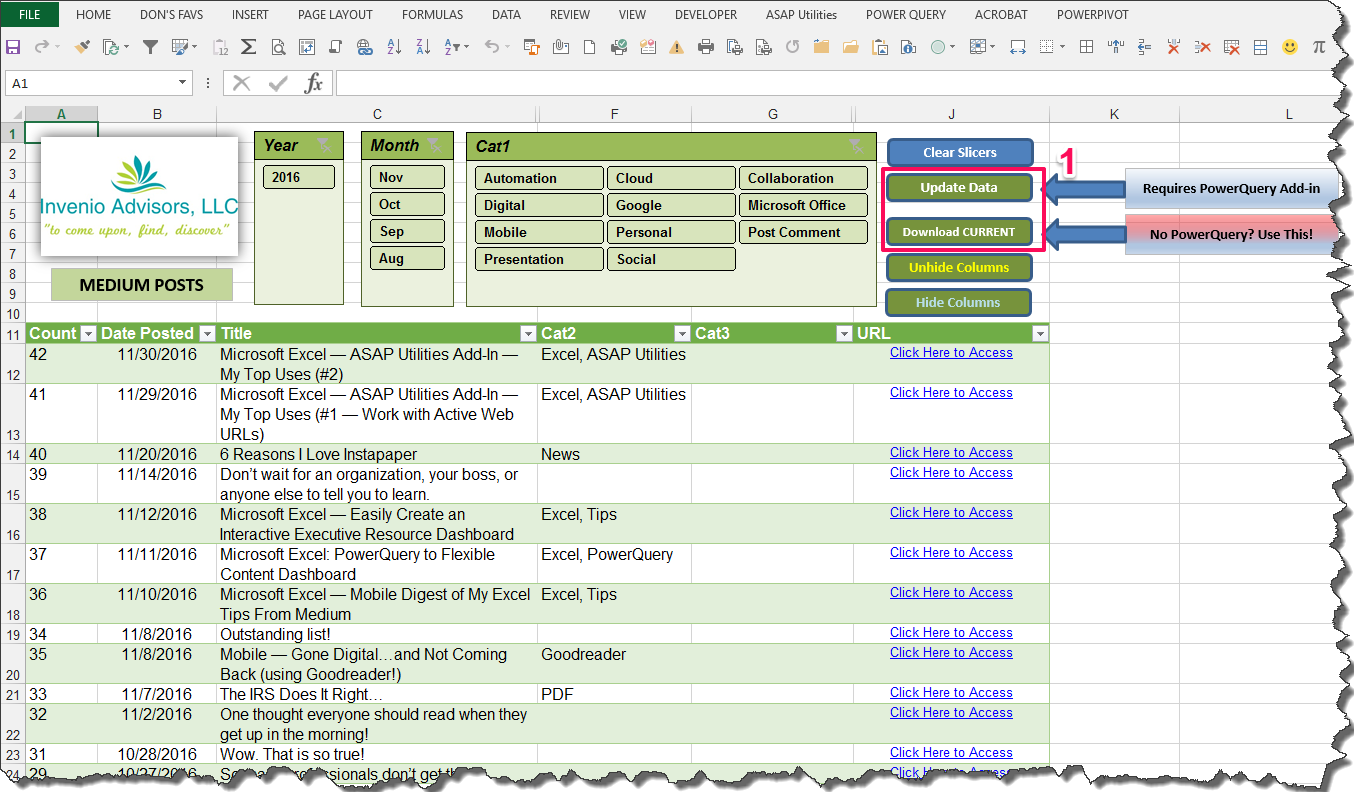Click the smiley face toolbar icon
Viewport: 1354px width, 792px height.
click(x=1290, y=46)
